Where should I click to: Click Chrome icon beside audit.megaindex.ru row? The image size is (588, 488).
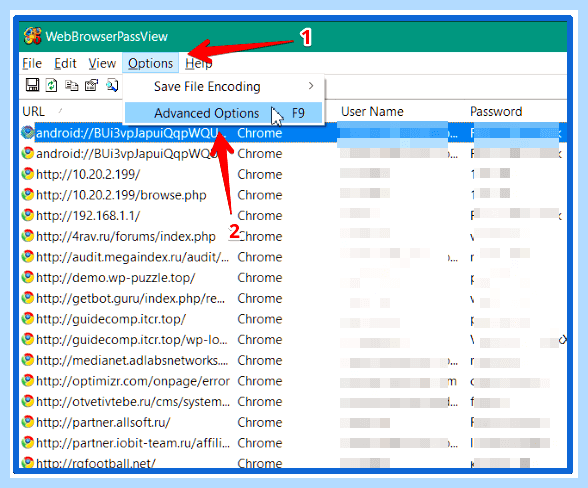(x=28, y=257)
